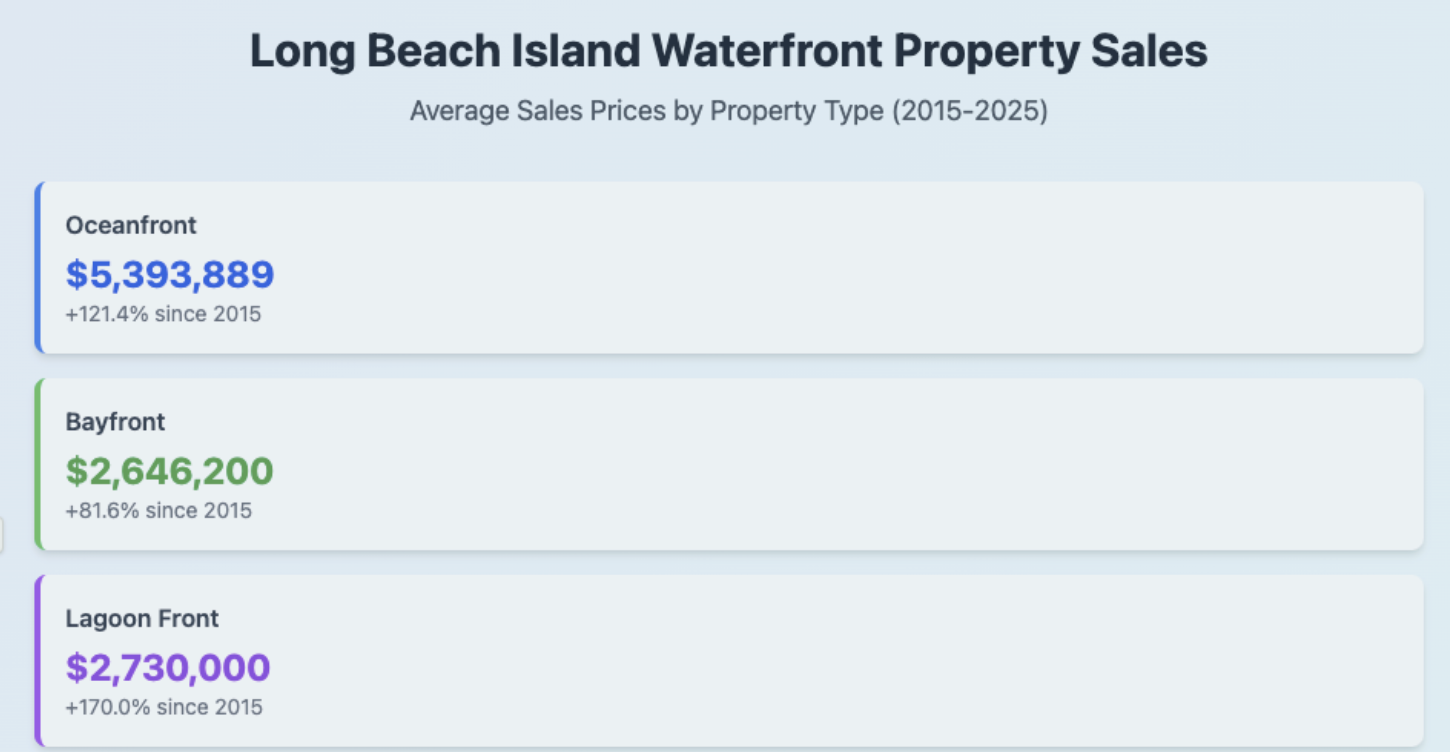Click the $2,646,200 Bayfront price
The height and width of the screenshot is (752, 1450).
pos(169,471)
